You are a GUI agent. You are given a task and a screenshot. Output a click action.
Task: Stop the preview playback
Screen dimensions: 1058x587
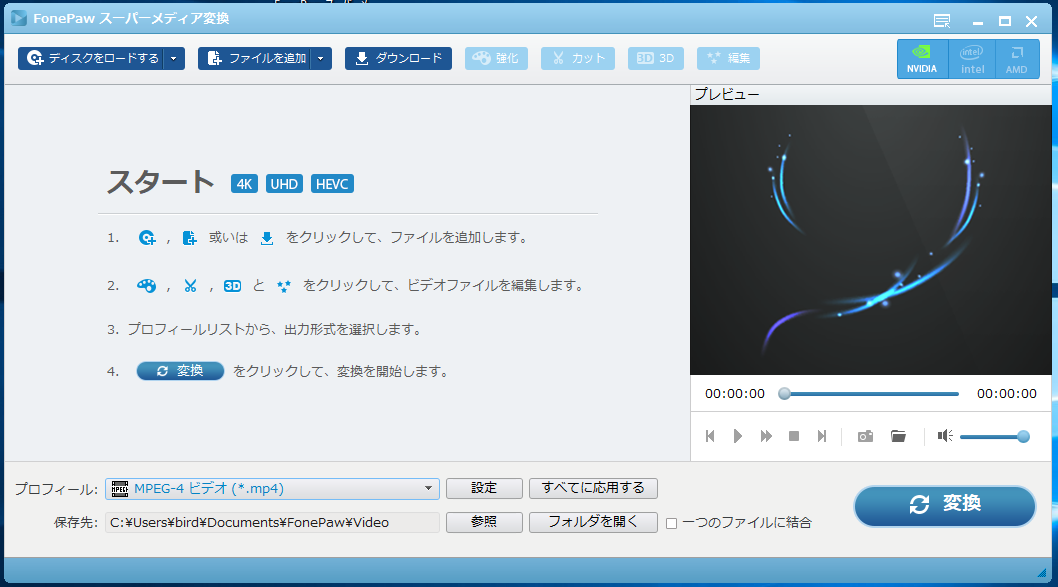794,437
